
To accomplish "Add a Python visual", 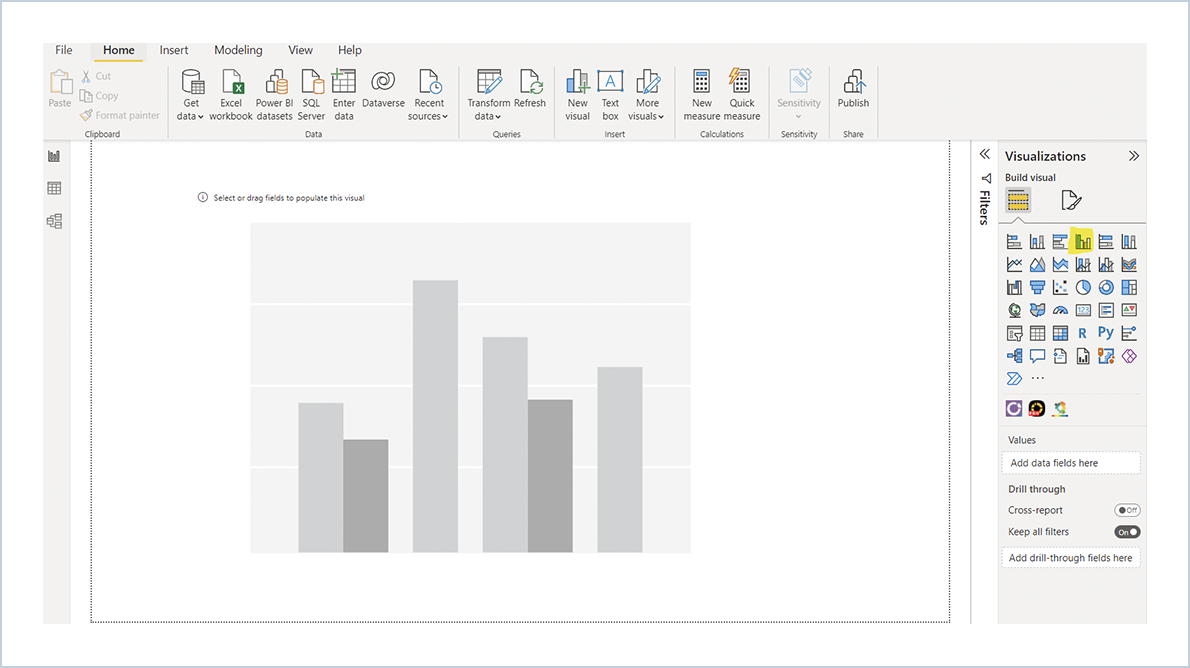I will coord(1105,333).
